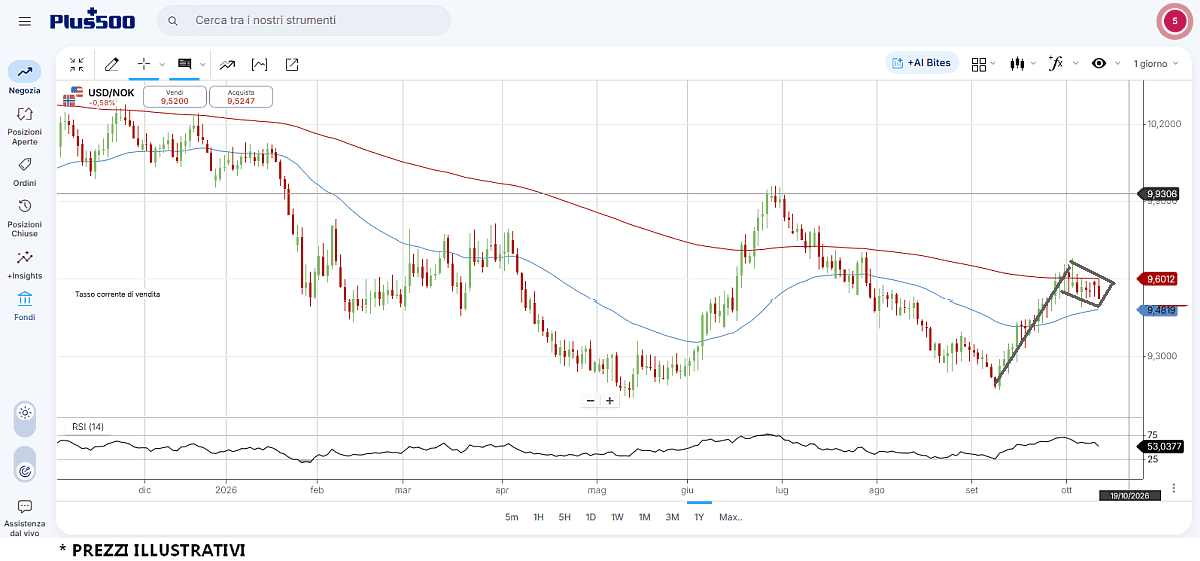The width and height of the screenshot is (1200, 561).
Task: Open the fx indicators icon
Action: coord(1056,63)
